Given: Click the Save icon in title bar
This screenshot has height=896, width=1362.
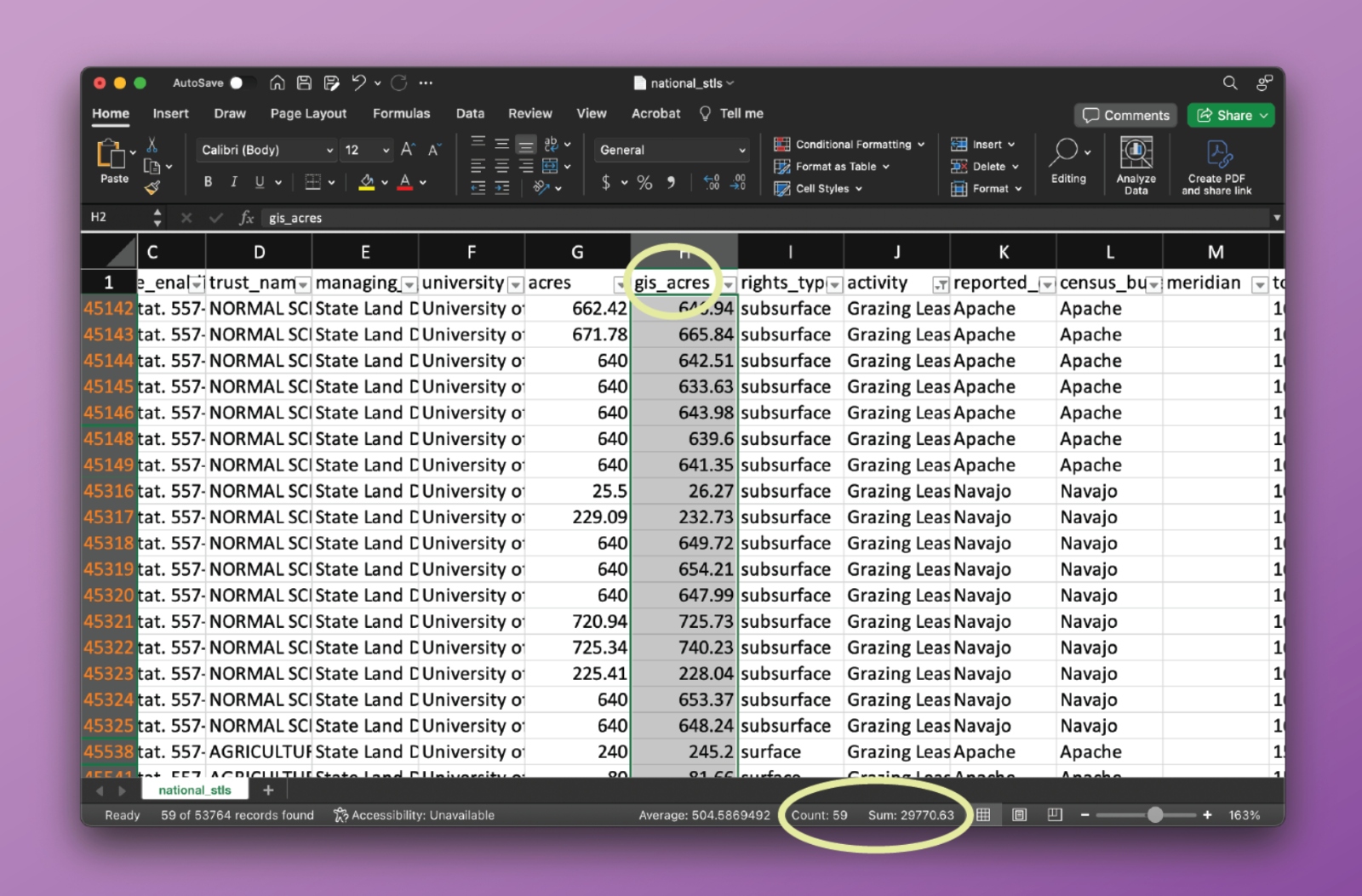Looking at the screenshot, I should (304, 83).
